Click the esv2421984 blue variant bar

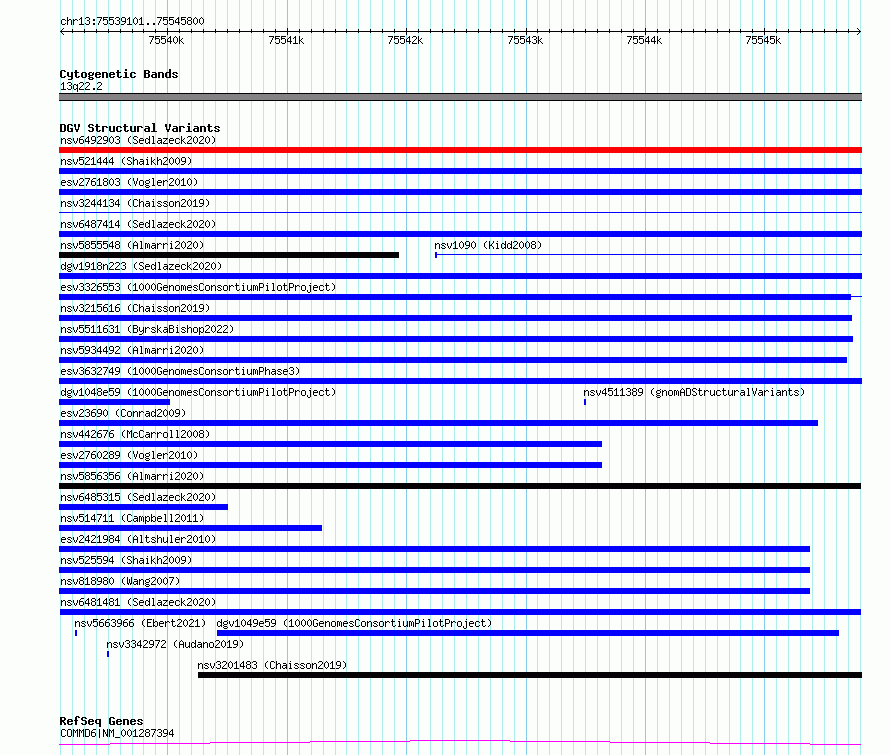[x=434, y=549]
